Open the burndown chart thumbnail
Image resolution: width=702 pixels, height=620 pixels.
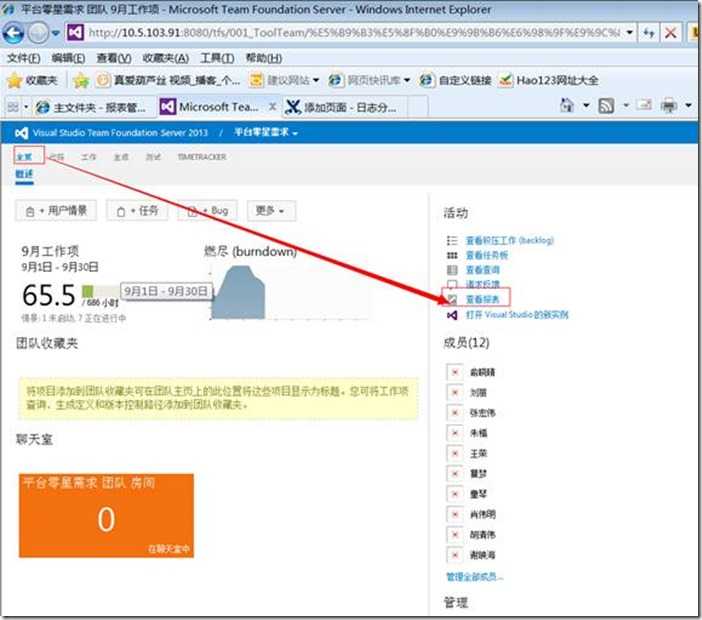click(x=289, y=293)
